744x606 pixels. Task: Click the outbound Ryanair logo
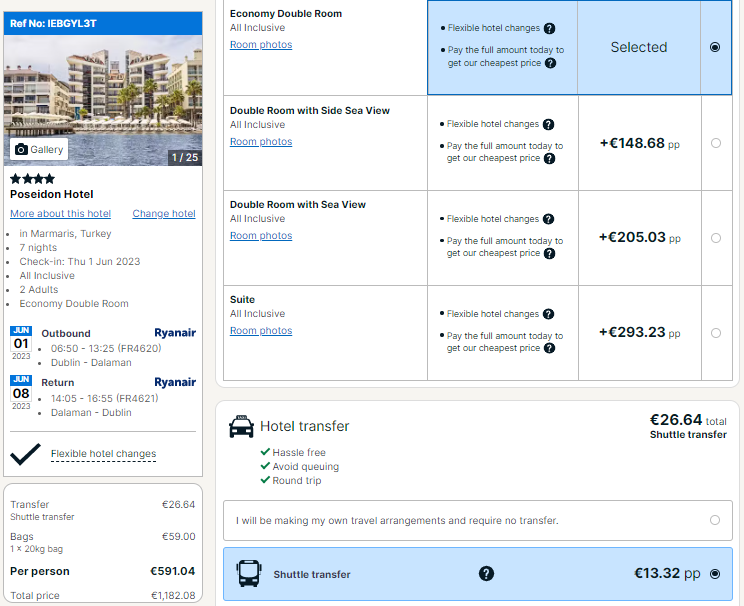pyautogui.click(x=175, y=333)
